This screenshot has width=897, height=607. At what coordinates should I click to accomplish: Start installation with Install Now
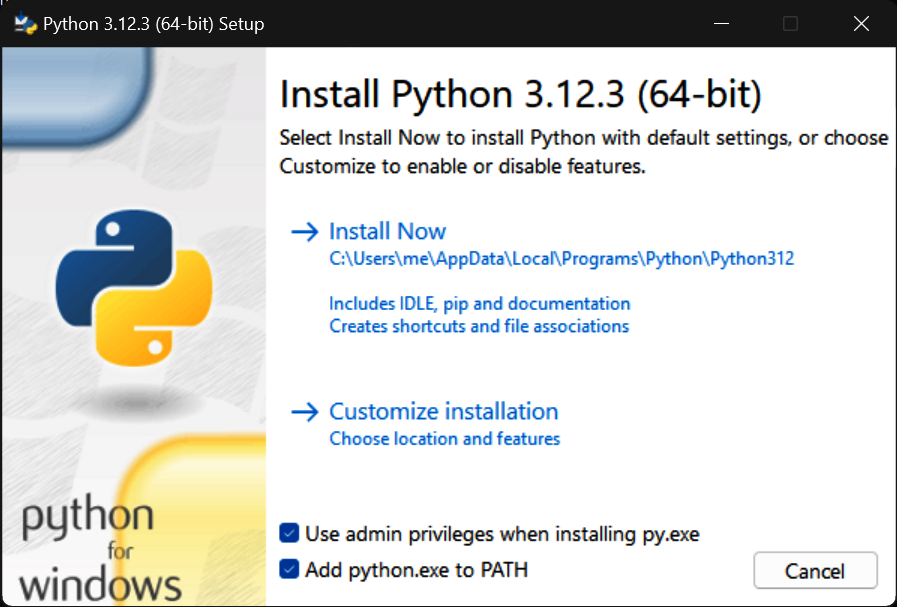pos(387,232)
